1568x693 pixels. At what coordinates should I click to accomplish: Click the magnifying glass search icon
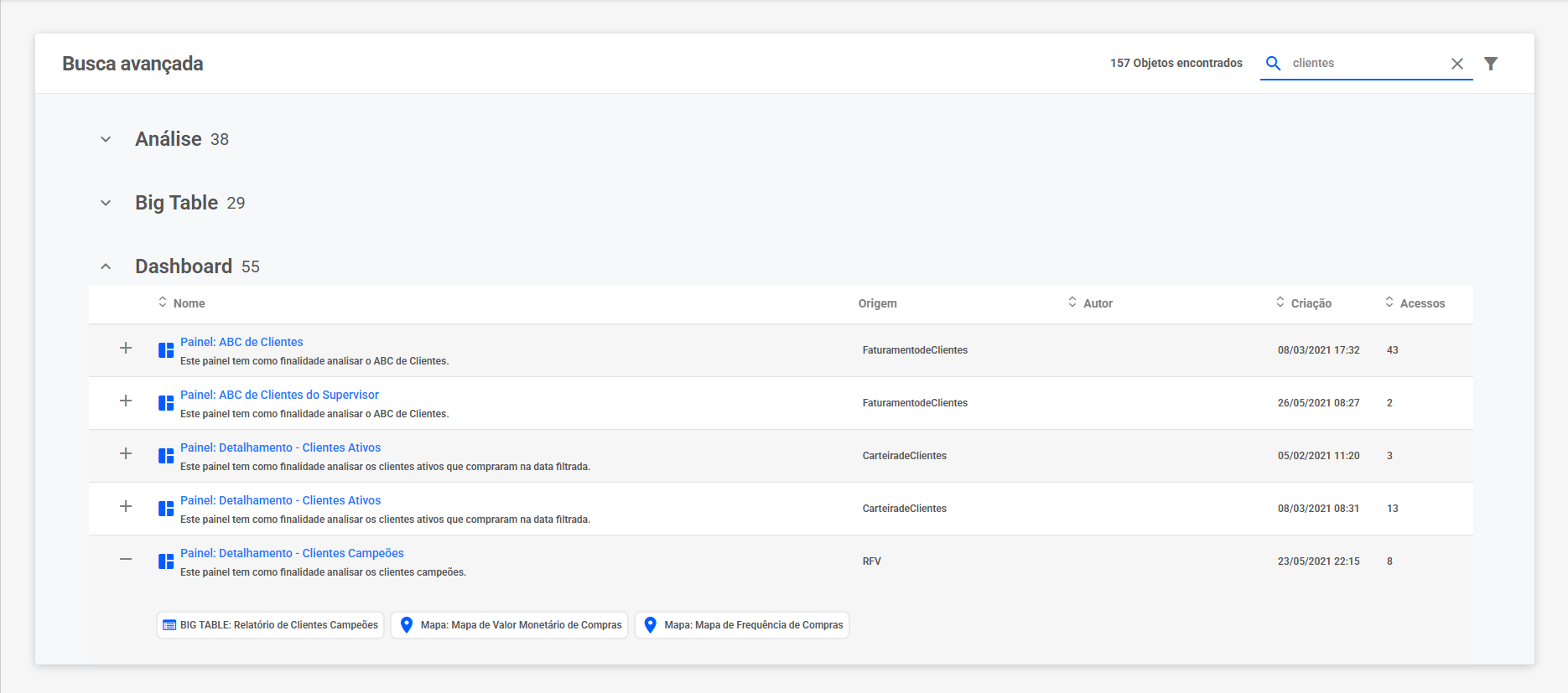(x=1273, y=64)
